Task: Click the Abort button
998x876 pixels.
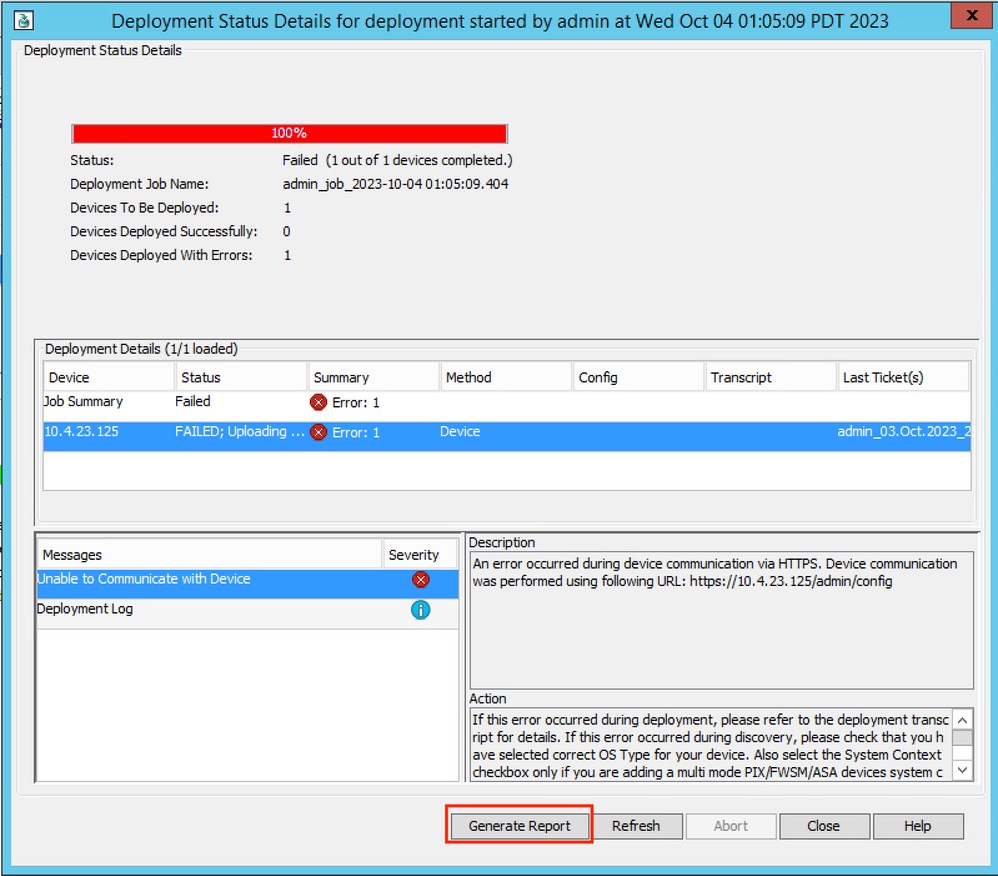Action: point(731,826)
